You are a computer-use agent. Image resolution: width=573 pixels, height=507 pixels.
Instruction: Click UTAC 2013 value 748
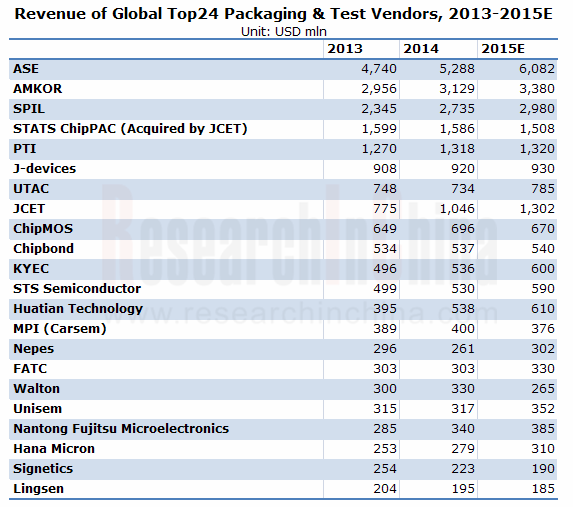pos(385,189)
